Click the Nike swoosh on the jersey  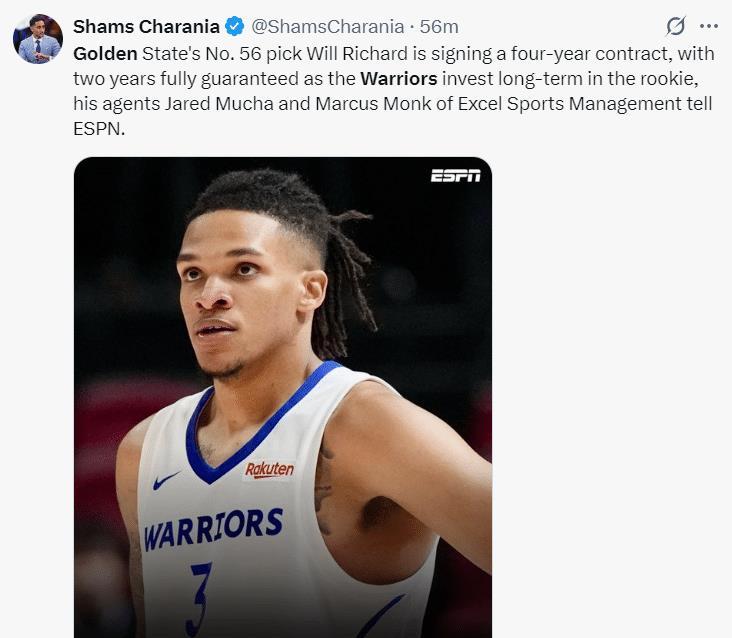click(x=166, y=482)
